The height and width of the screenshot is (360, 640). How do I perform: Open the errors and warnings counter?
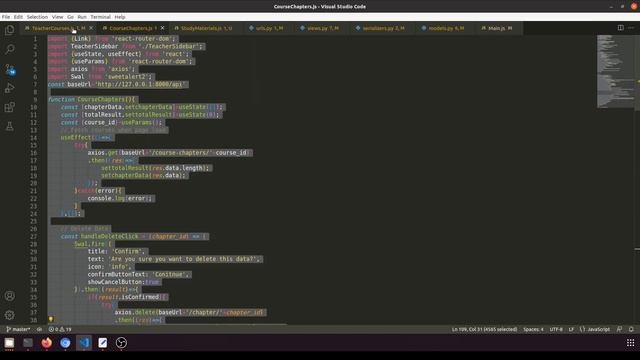[60, 329]
